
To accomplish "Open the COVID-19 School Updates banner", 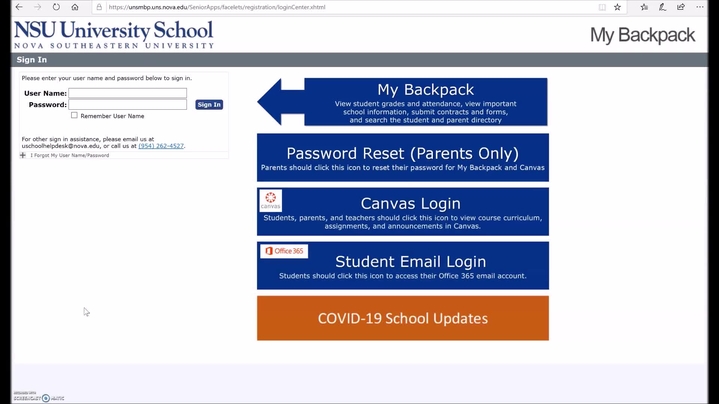I will pos(403,318).
